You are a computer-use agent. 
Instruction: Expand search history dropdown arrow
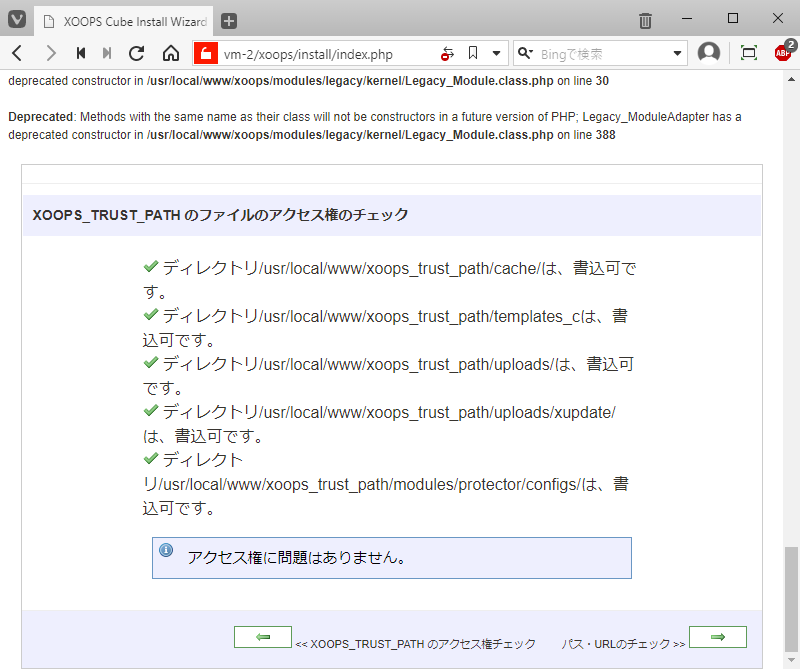[677, 53]
